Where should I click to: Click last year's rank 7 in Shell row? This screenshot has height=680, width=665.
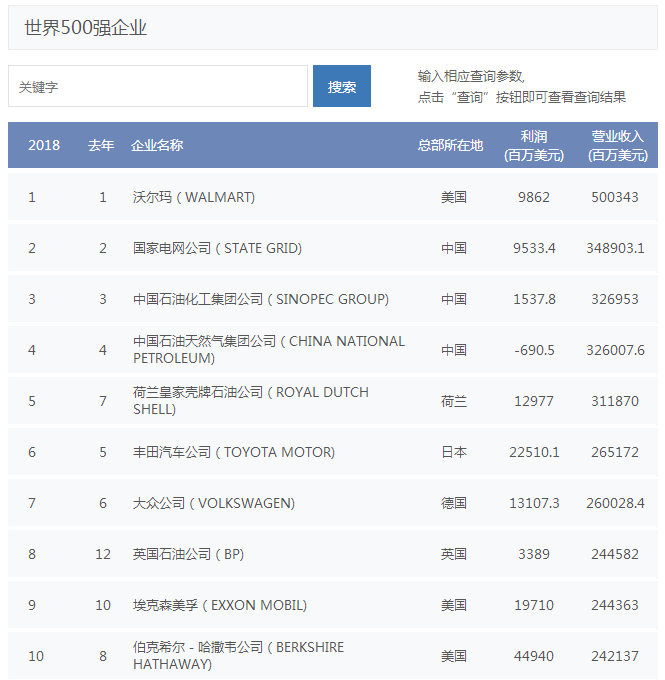103,401
